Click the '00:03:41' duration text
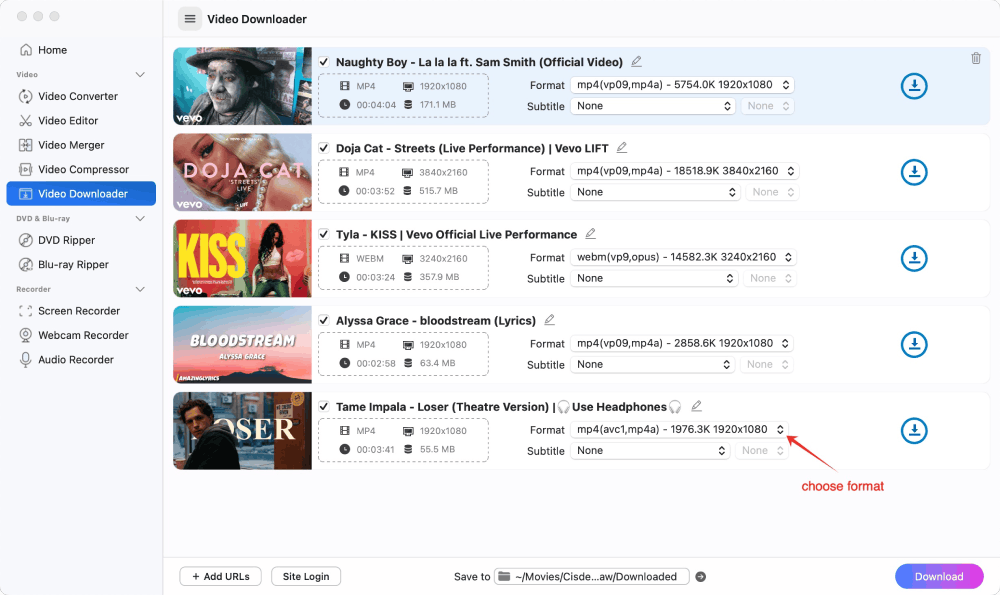 pos(376,449)
